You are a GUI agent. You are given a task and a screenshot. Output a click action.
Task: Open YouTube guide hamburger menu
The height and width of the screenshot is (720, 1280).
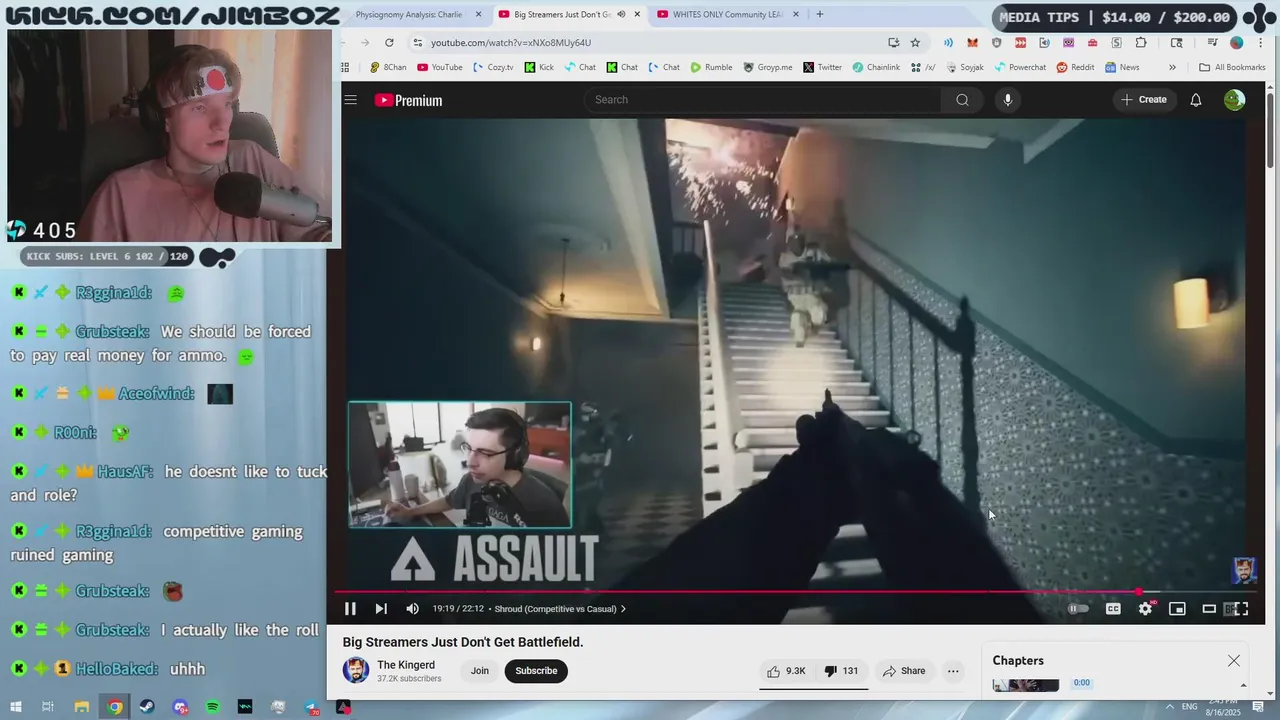[351, 100]
